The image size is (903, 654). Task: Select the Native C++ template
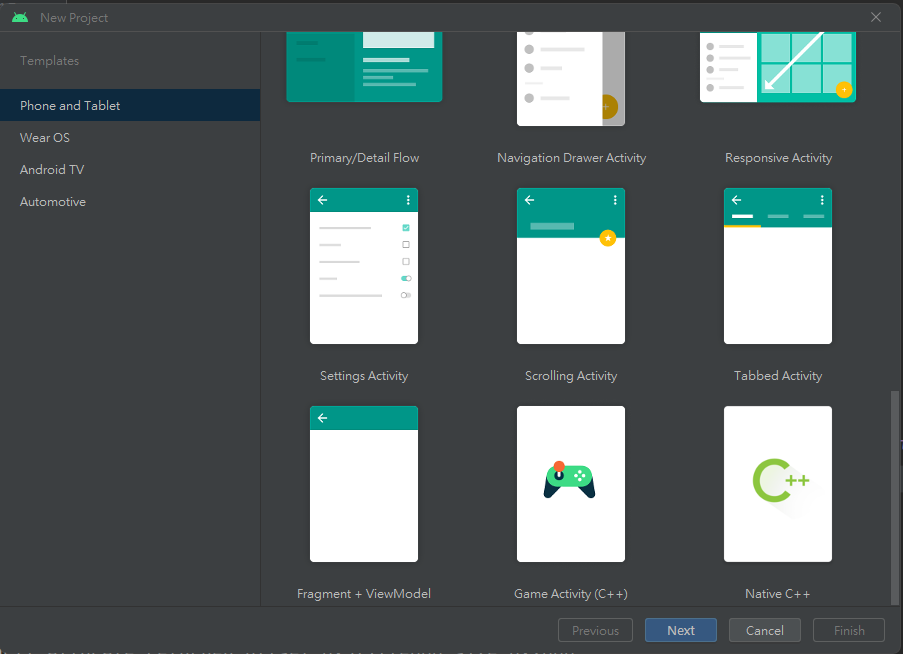(x=777, y=483)
